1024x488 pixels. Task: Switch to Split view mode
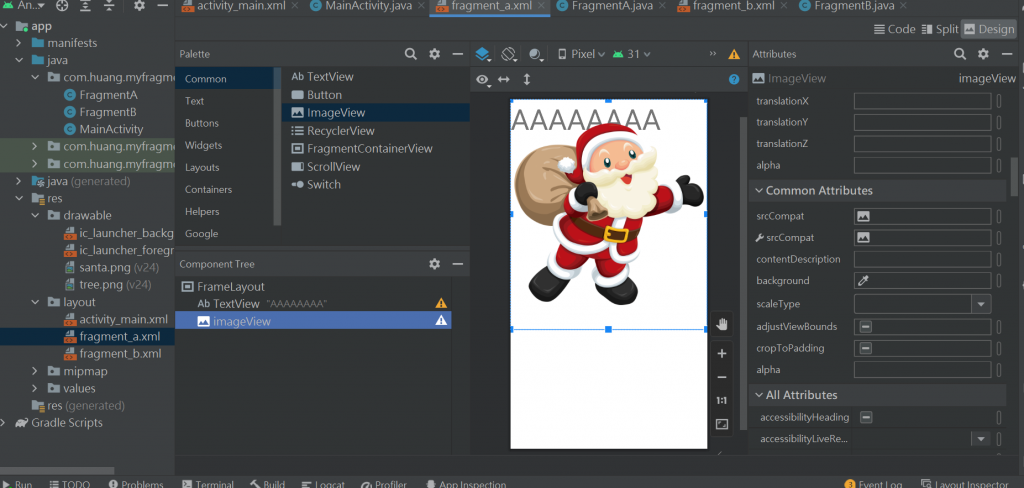[940, 29]
